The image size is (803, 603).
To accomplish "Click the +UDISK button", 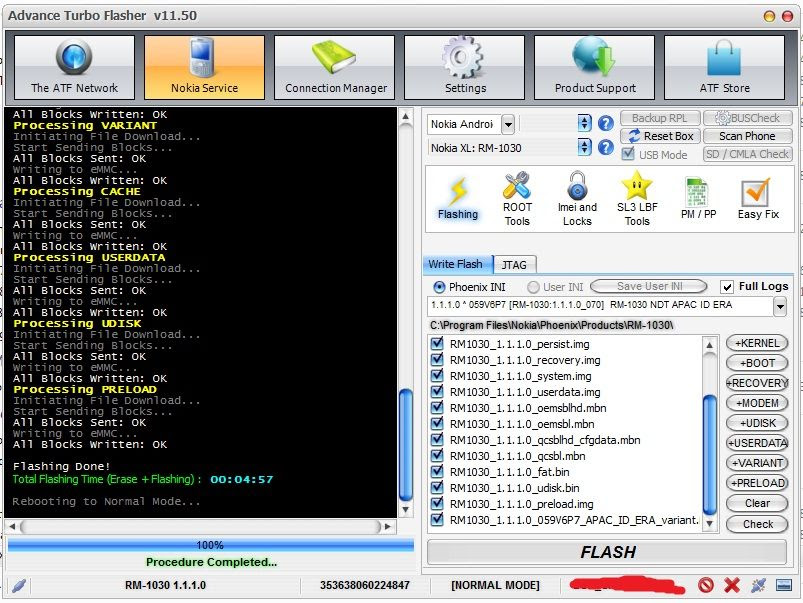I will (757, 423).
